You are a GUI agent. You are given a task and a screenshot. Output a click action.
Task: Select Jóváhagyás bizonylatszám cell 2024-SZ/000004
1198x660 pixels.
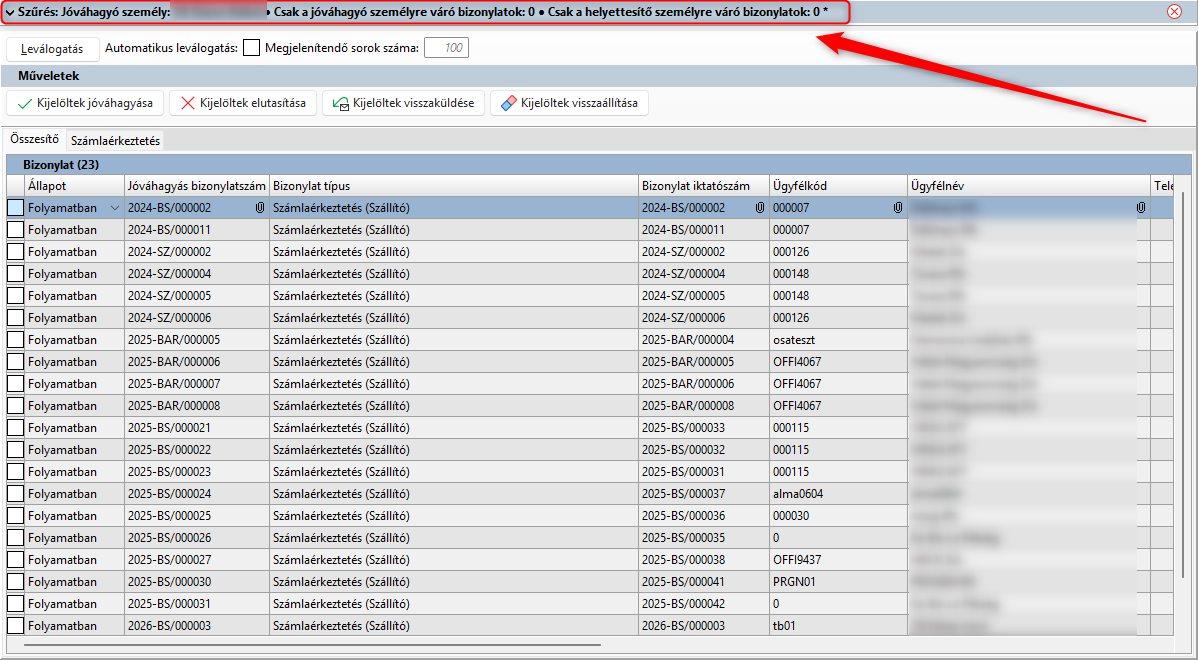(197, 273)
